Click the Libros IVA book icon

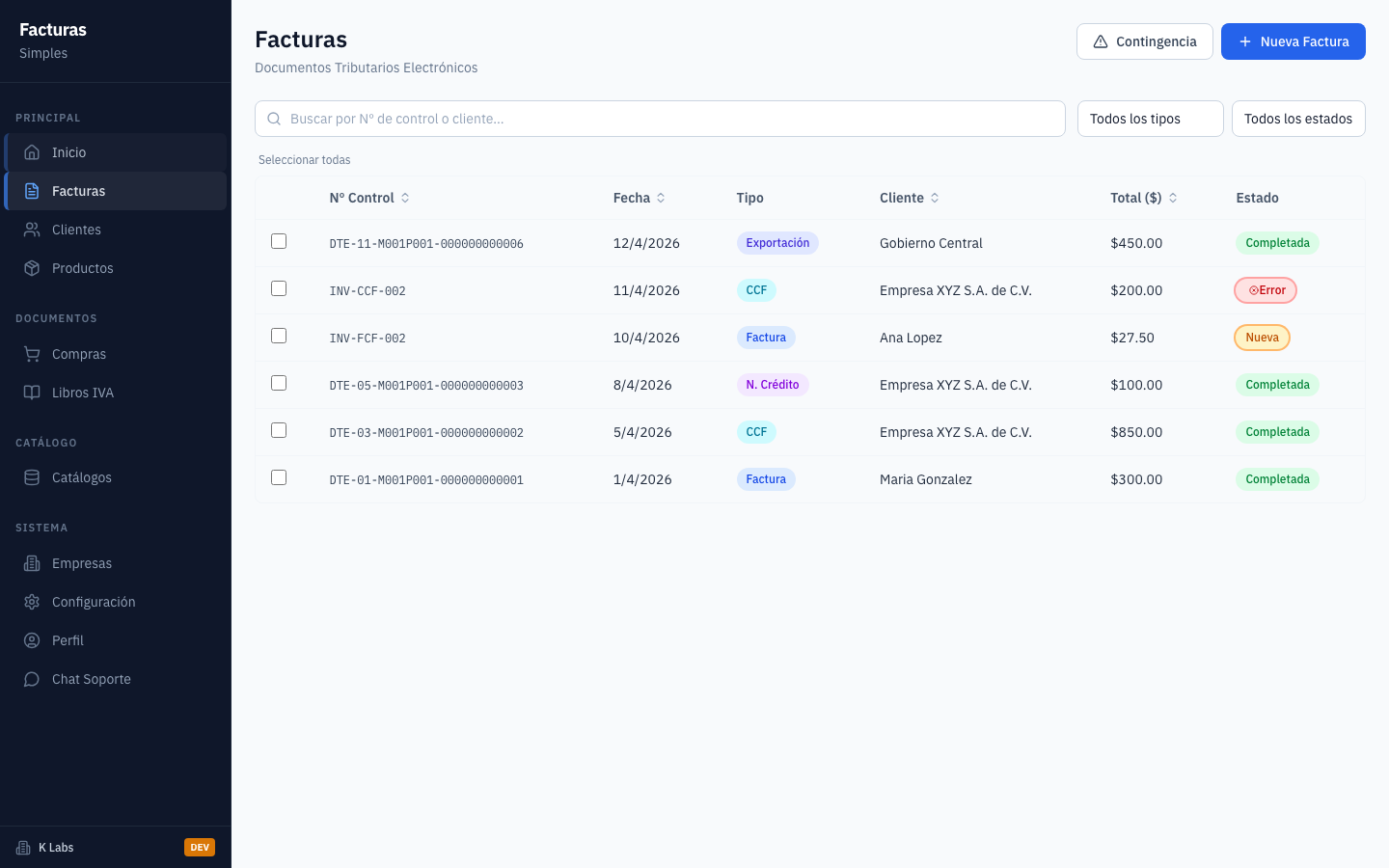click(x=32, y=393)
